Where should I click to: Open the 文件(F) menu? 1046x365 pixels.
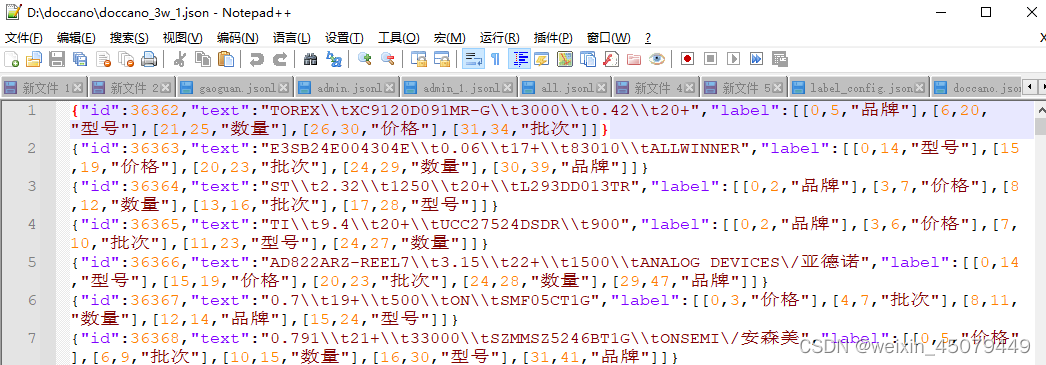[24, 38]
